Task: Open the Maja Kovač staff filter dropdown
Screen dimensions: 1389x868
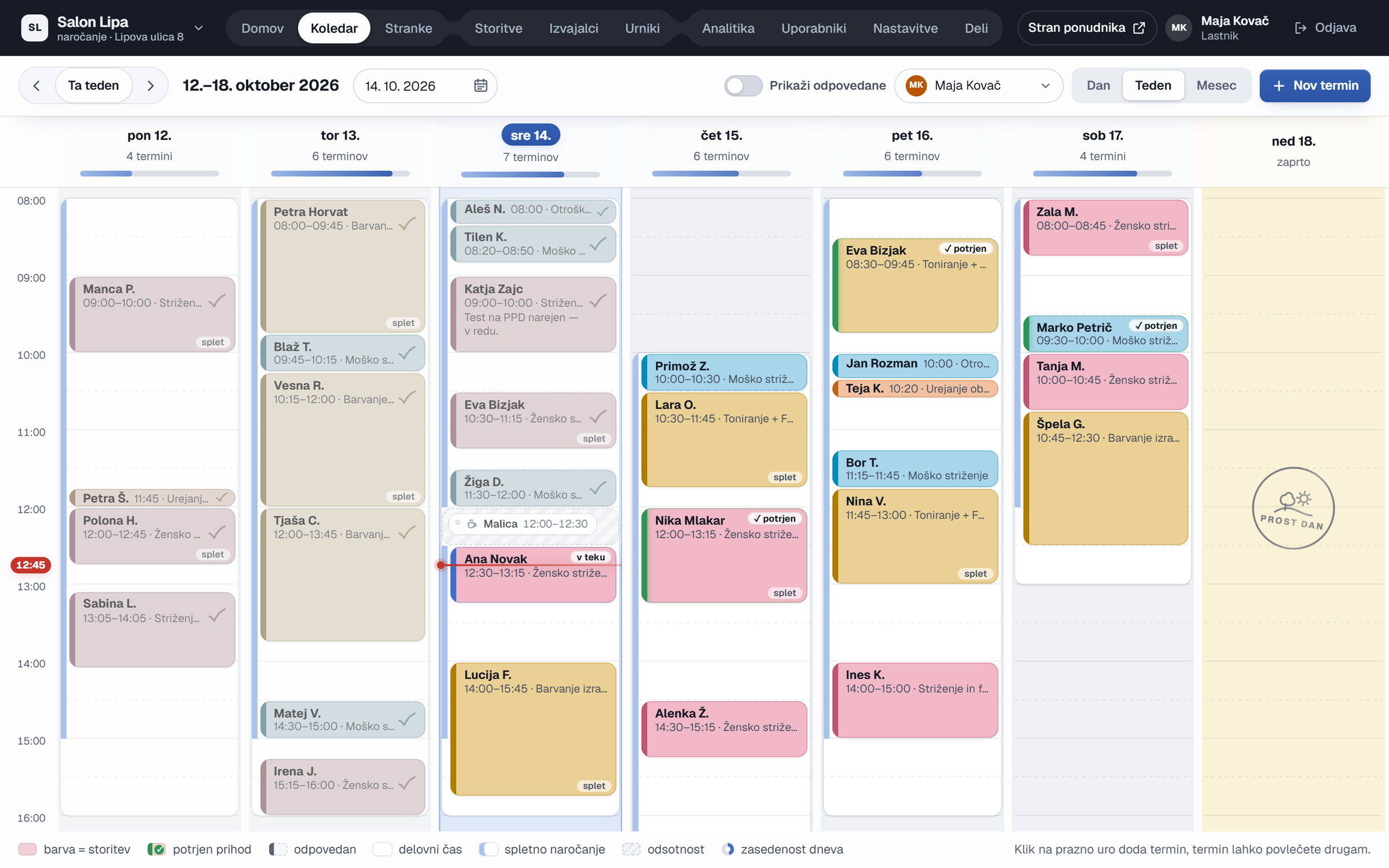Action: tap(979, 86)
